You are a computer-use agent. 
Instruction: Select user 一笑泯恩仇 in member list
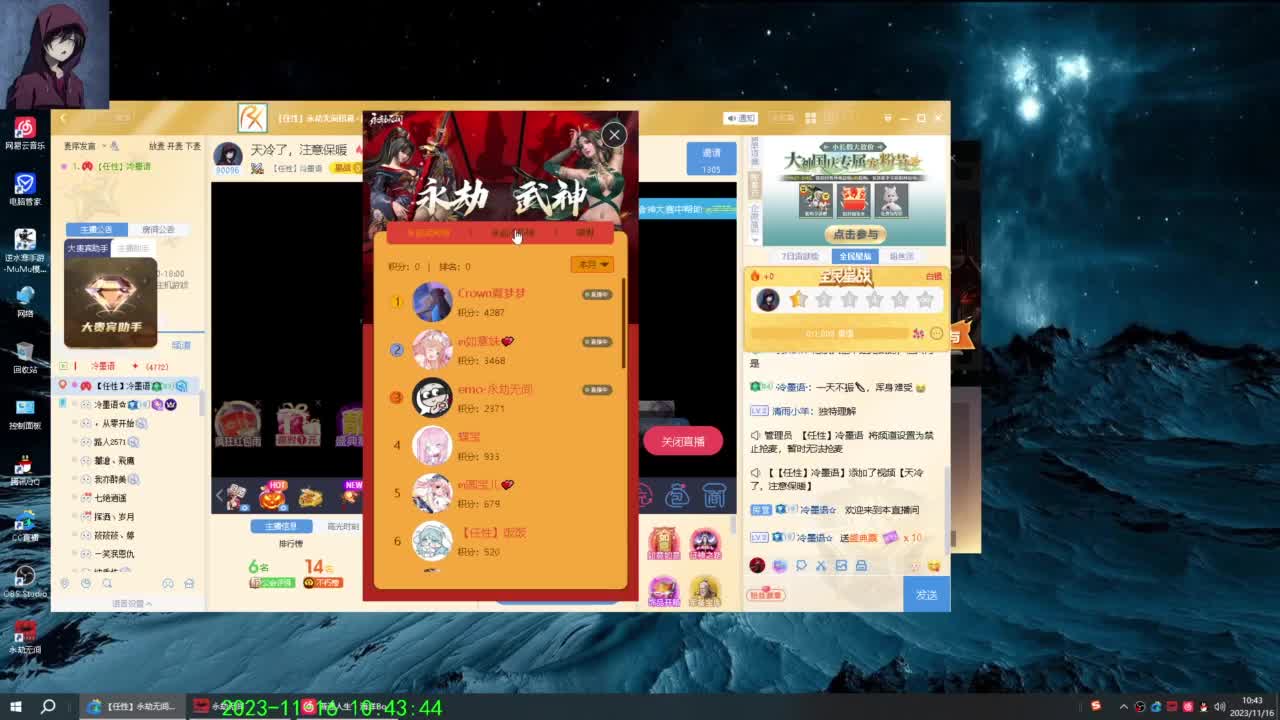[x=114, y=554]
